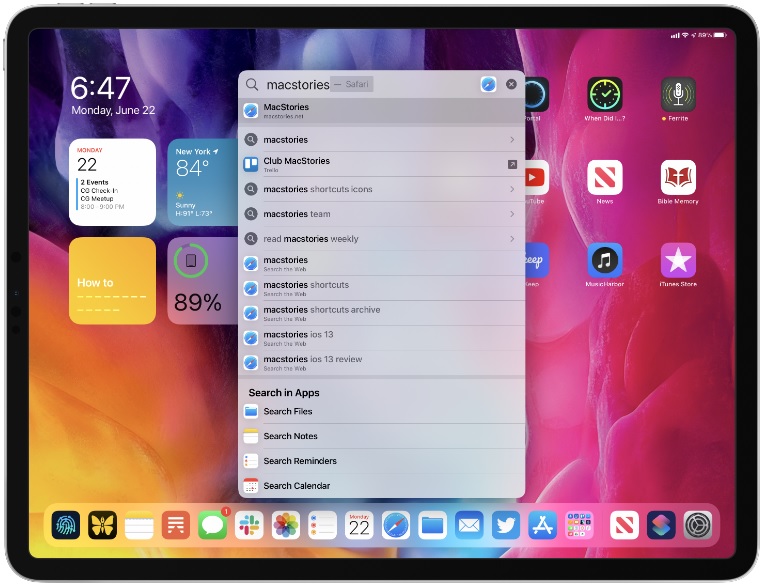
Task: Open the yellow How to widget
Action: [x=113, y=281]
